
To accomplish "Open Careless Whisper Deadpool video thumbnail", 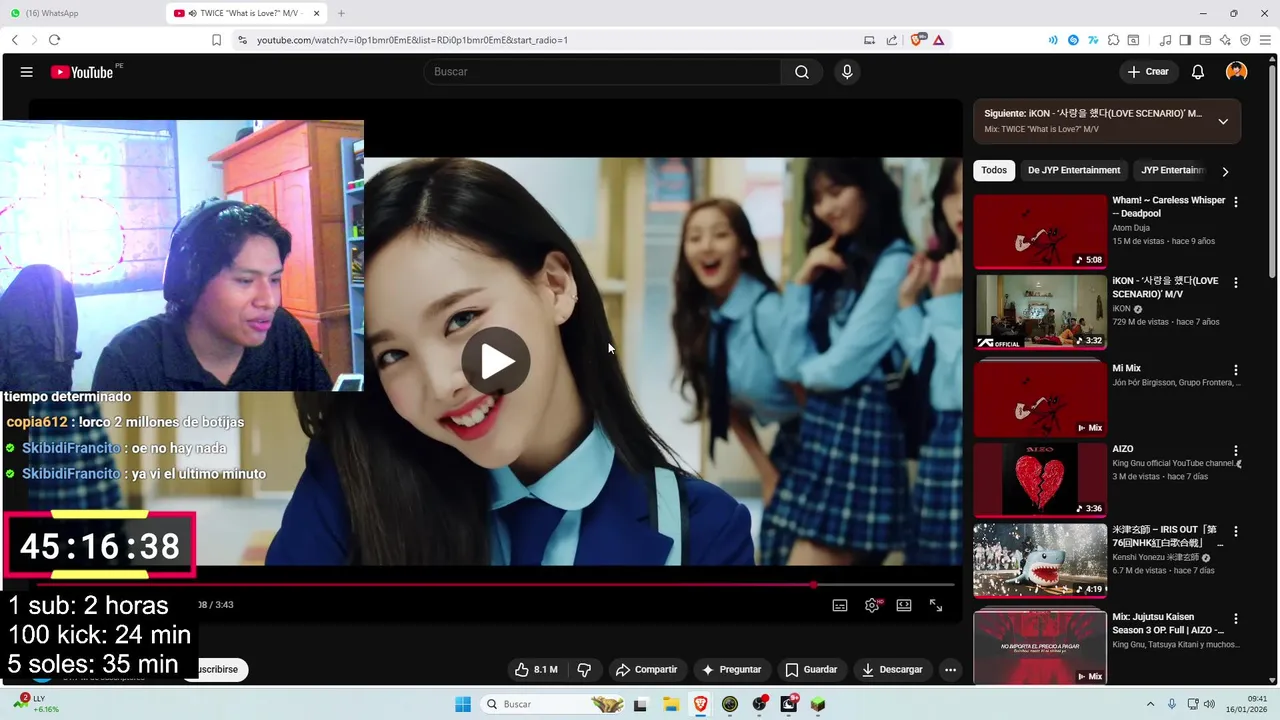I will (x=1040, y=231).
